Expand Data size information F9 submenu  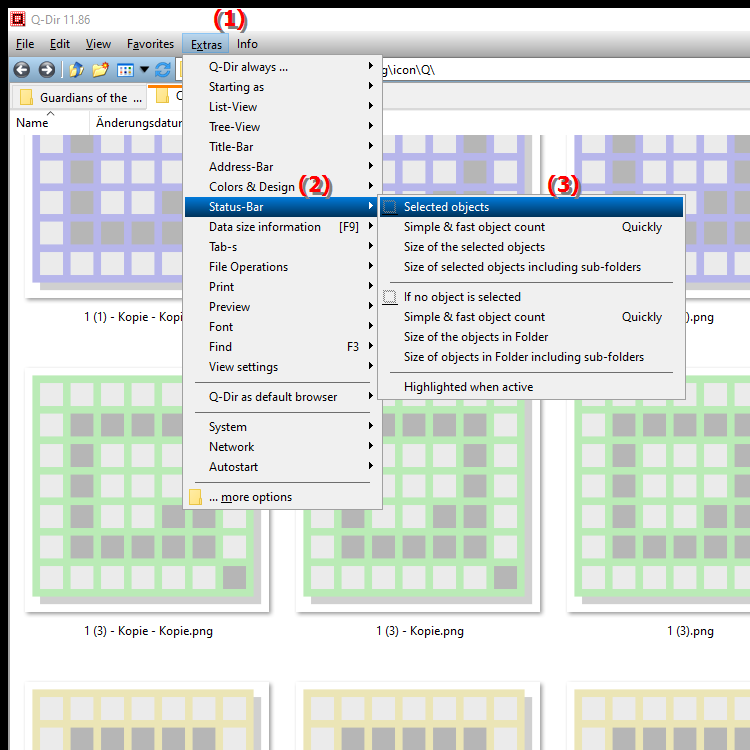pyautogui.click(x=283, y=227)
